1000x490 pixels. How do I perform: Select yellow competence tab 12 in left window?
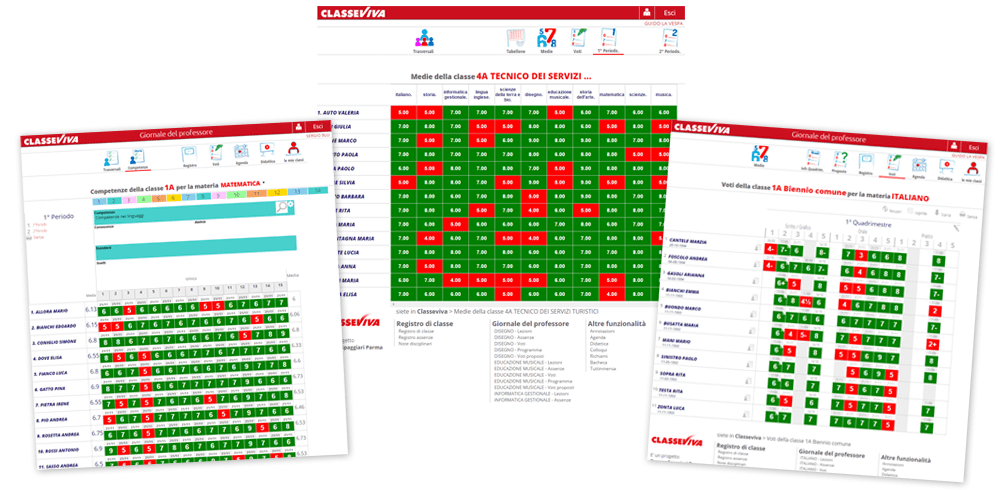pyautogui.click(x=276, y=192)
